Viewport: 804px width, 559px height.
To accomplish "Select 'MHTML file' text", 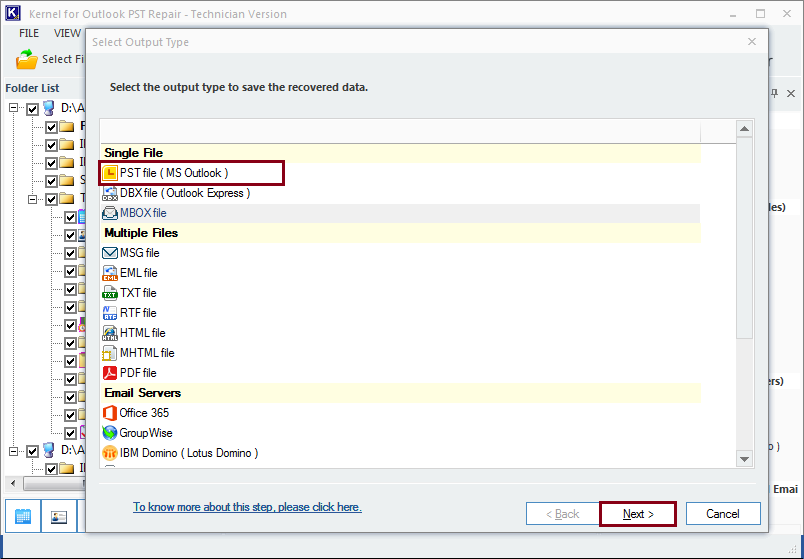I will click(147, 353).
